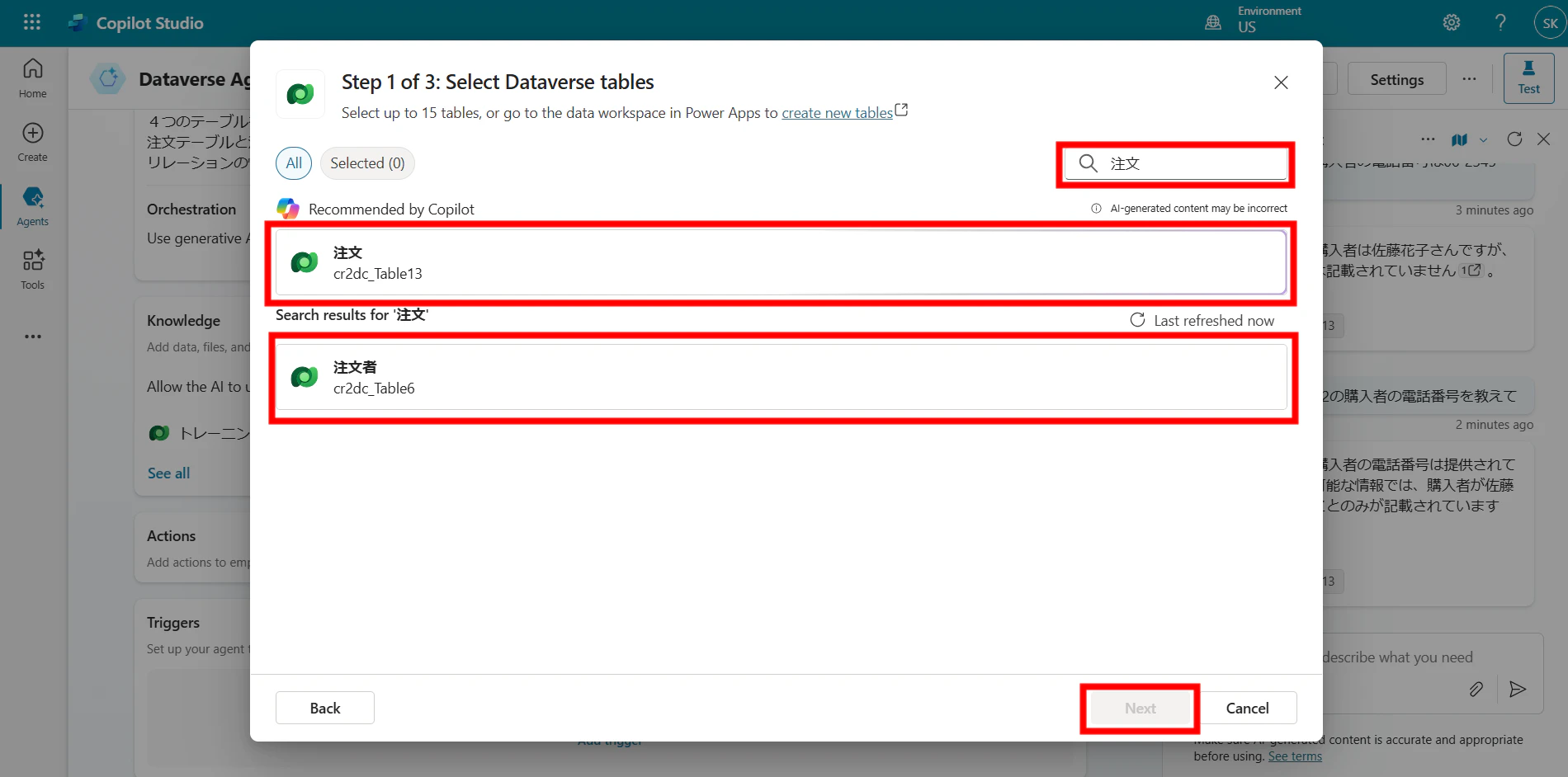Click the search magnifier icon
1568x777 pixels.
point(1089,163)
